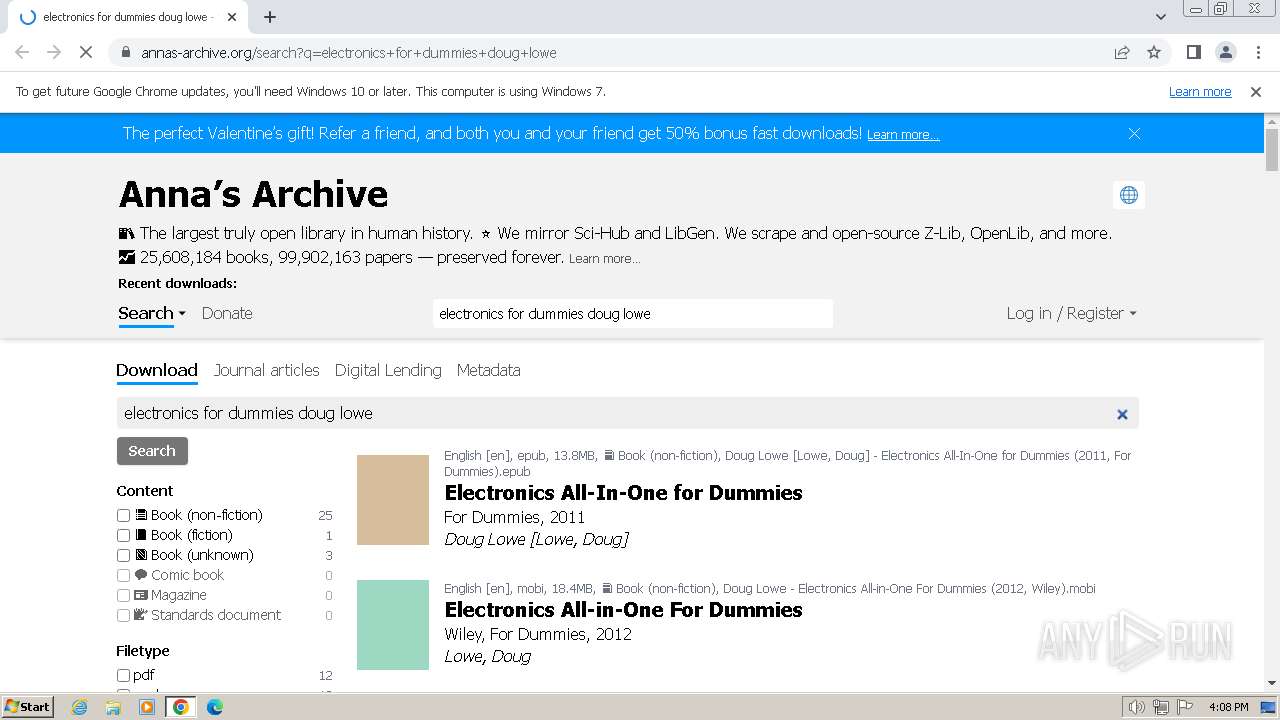1280x720 pixels.
Task: Click the globe language selector icon
Action: tap(1129, 195)
